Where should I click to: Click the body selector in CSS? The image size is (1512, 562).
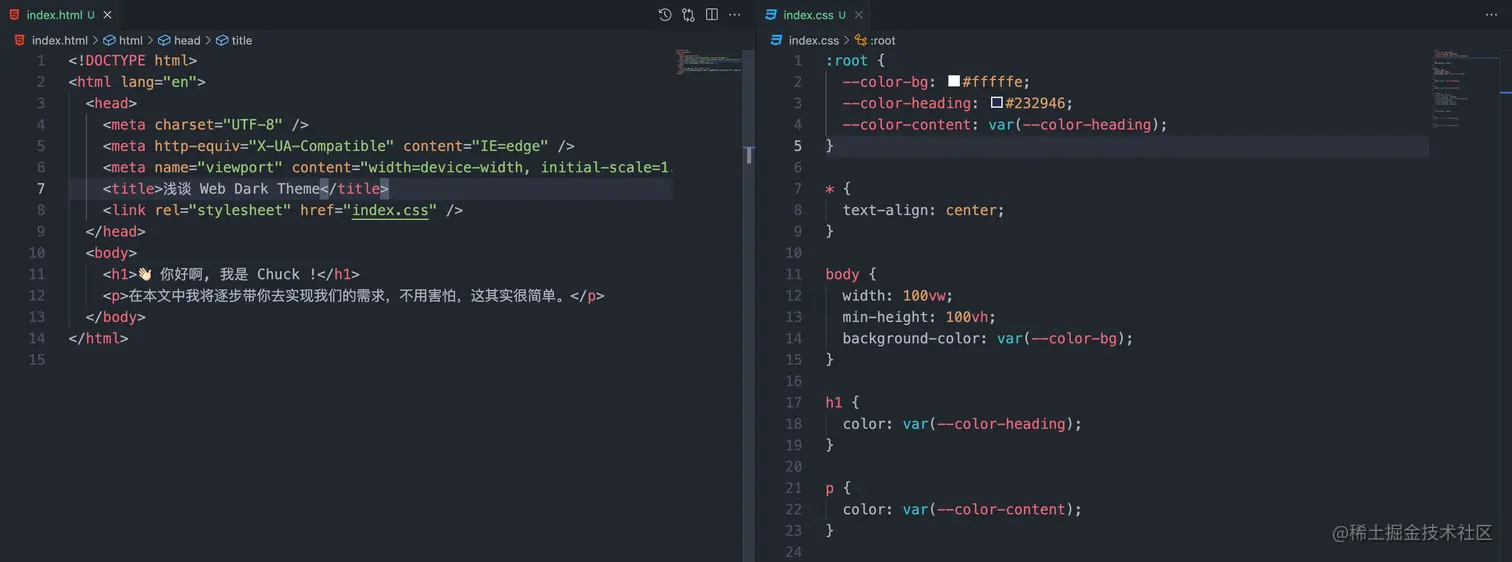click(x=842, y=274)
